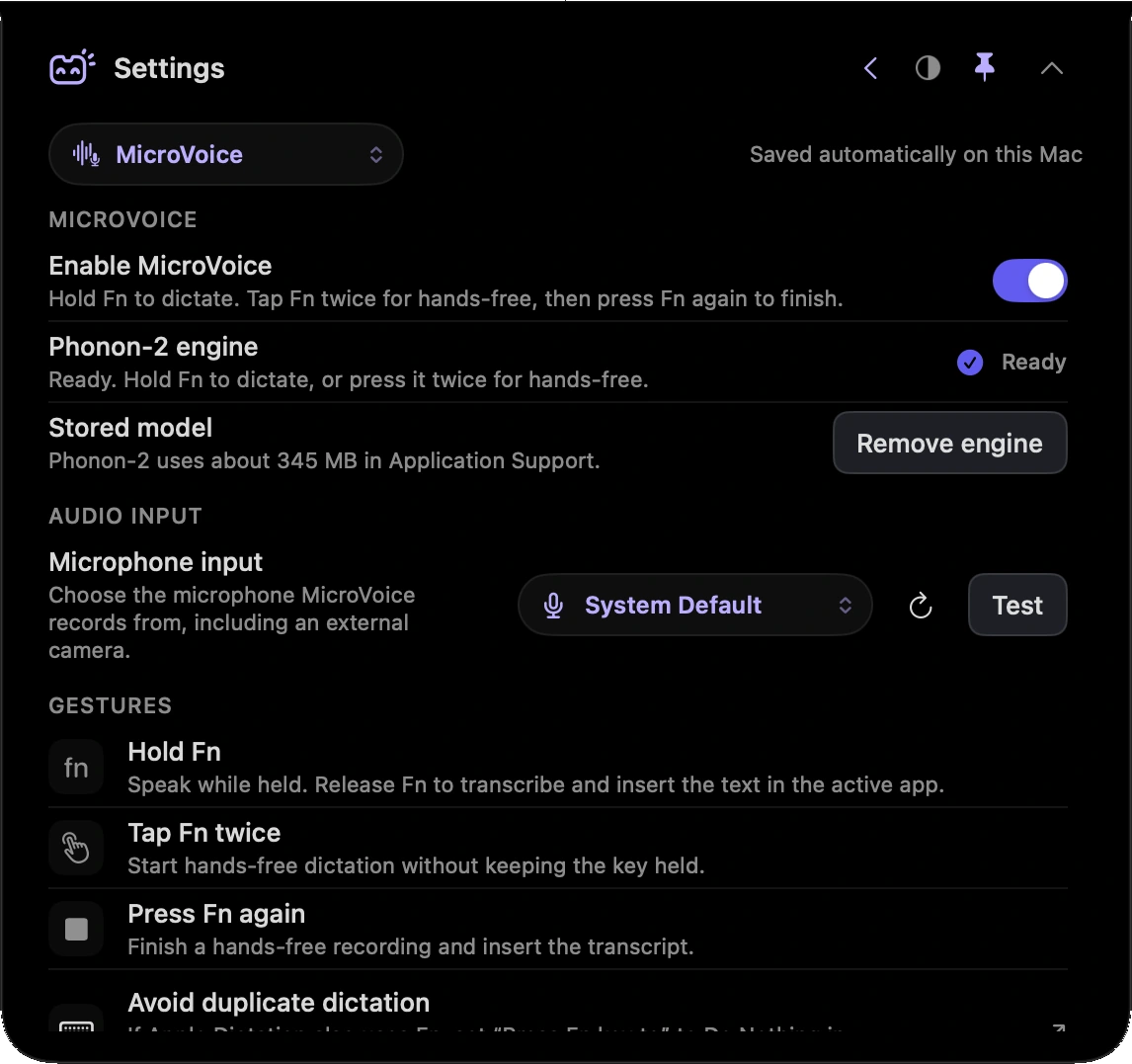Go back with the left chevron icon
The image size is (1132, 1064).
click(870, 68)
